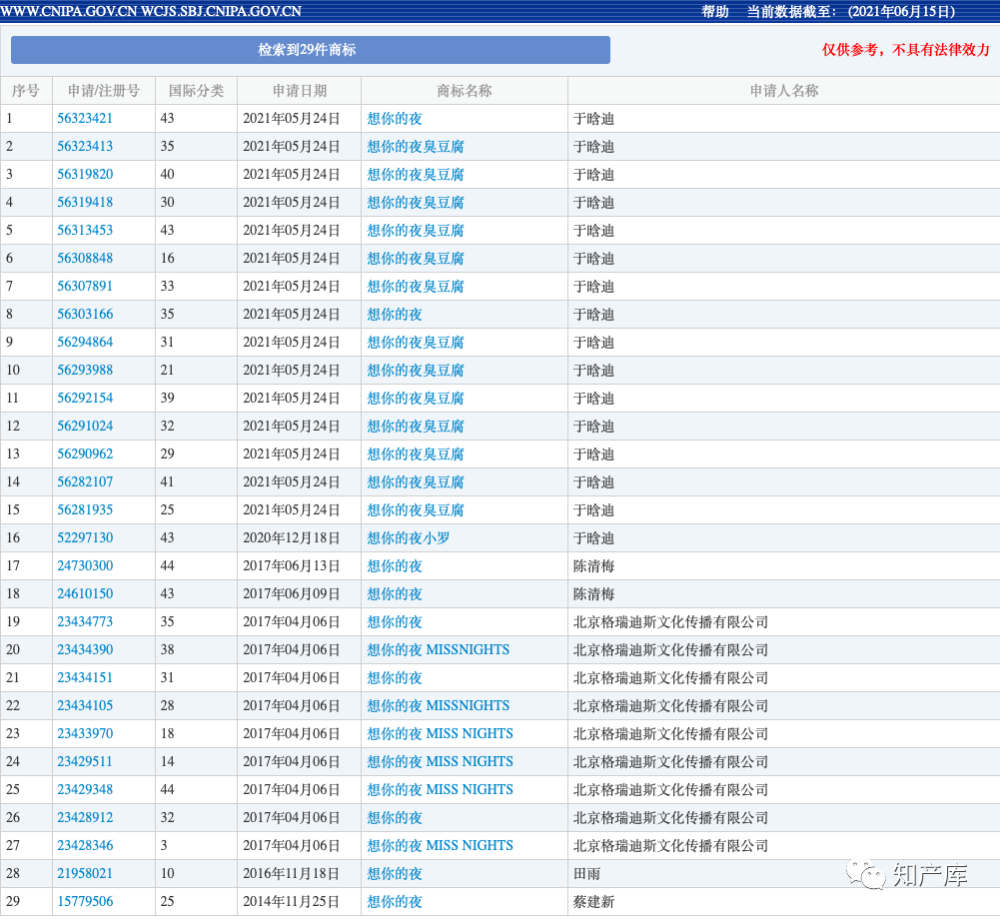Open registration number 56290962
The height and width of the screenshot is (919, 1000).
pyautogui.click(x=85, y=454)
